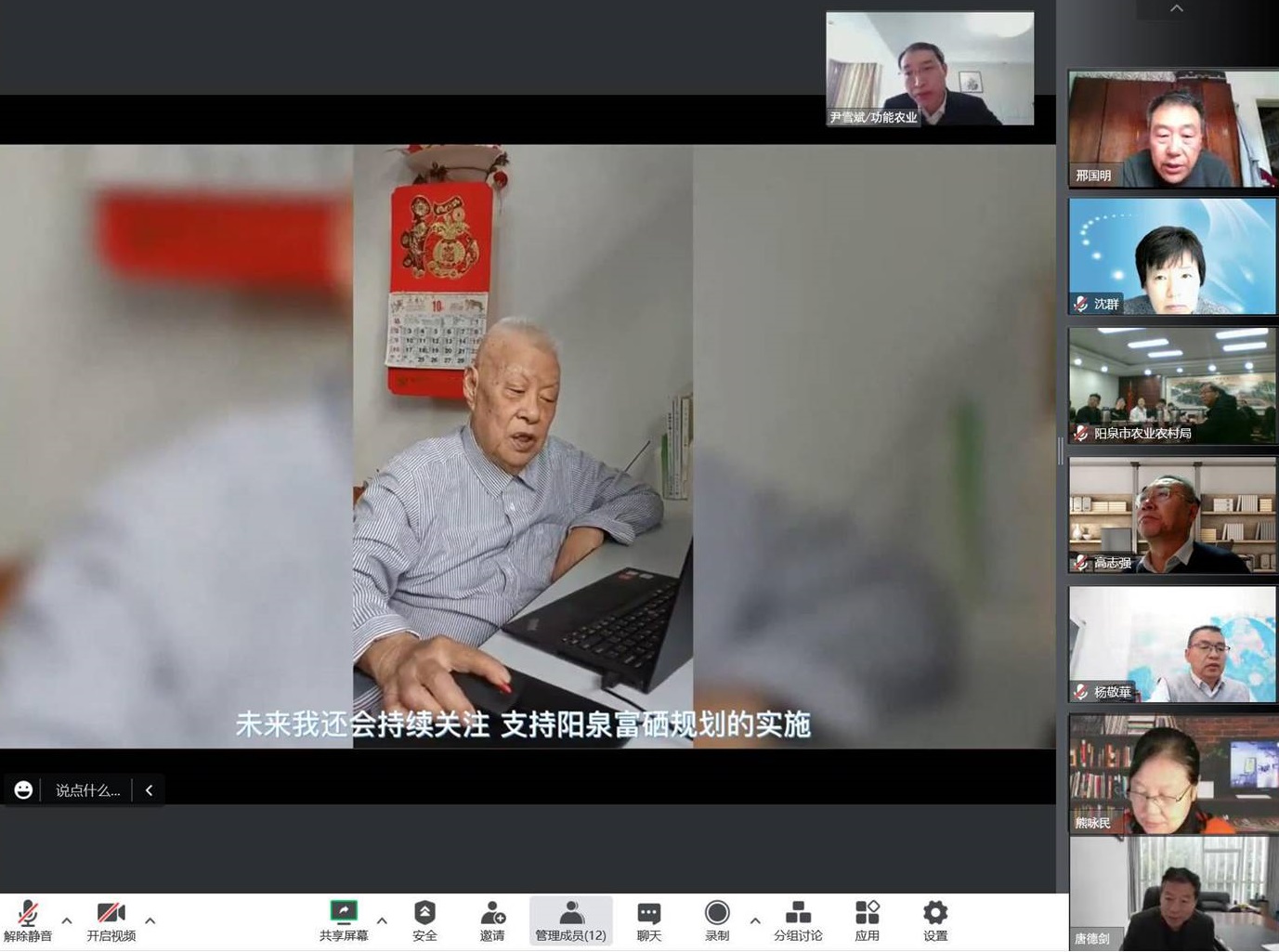1279x952 pixels.
Task: Open the 邀请 invite participants icon
Action: click(x=492, y=914)
